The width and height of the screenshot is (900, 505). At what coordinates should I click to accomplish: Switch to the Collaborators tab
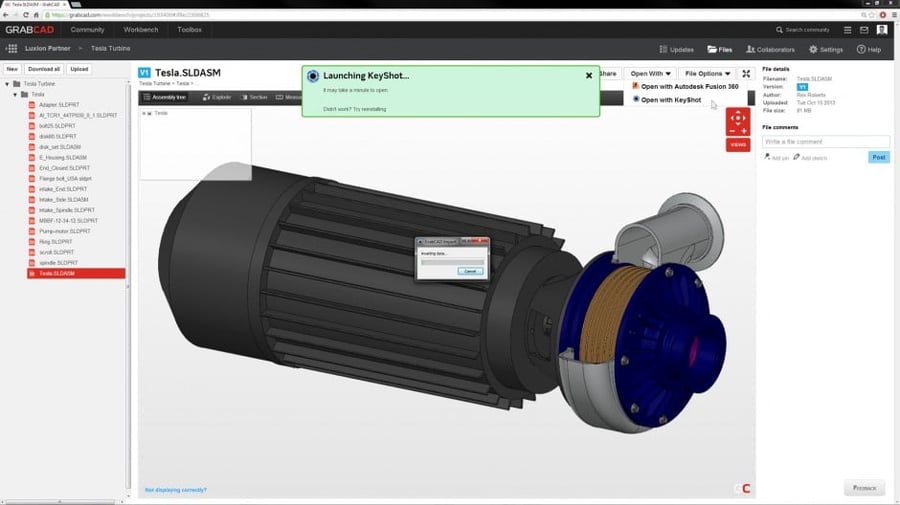(770, 49)
